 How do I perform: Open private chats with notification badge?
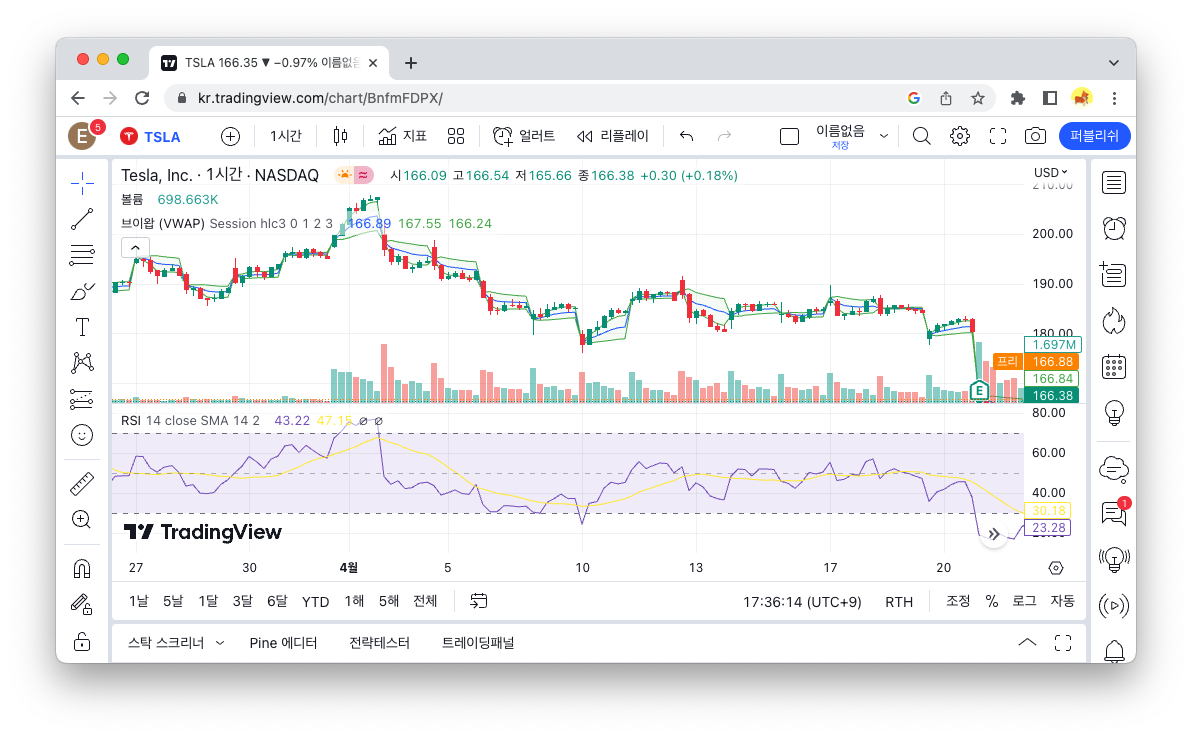tap(1115, 512)
